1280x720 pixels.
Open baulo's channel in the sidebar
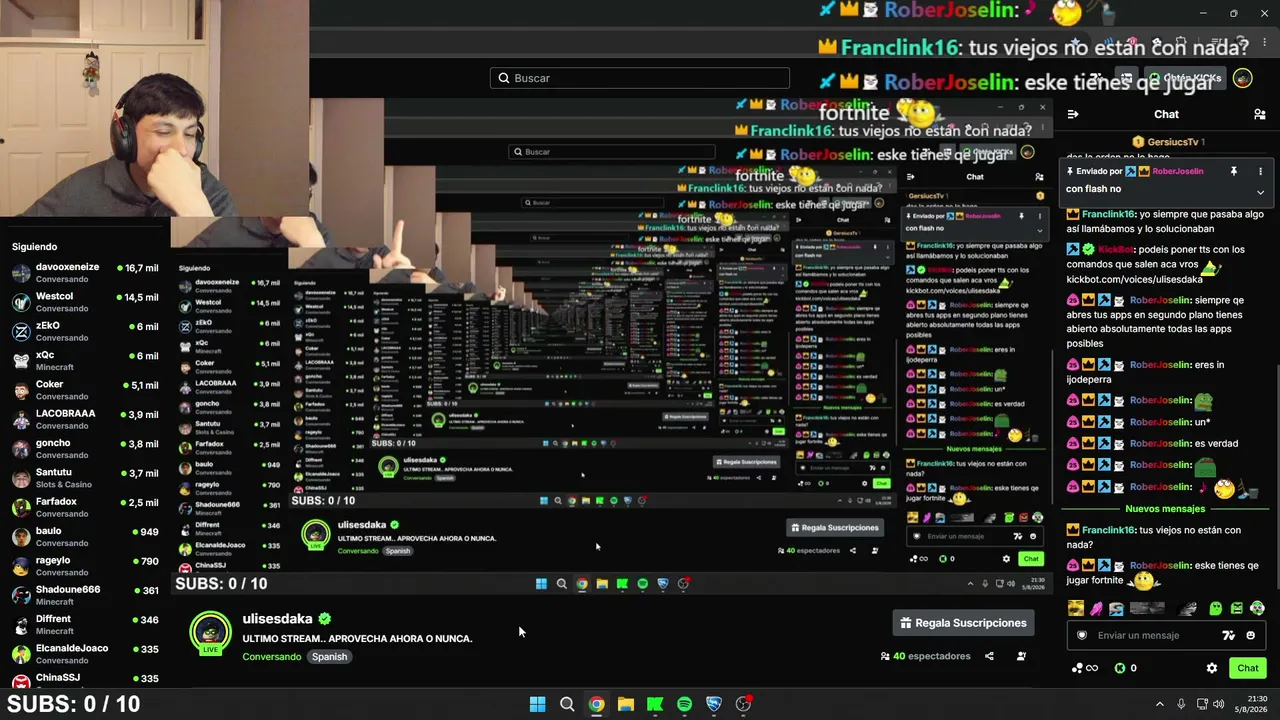coord(85,536)
